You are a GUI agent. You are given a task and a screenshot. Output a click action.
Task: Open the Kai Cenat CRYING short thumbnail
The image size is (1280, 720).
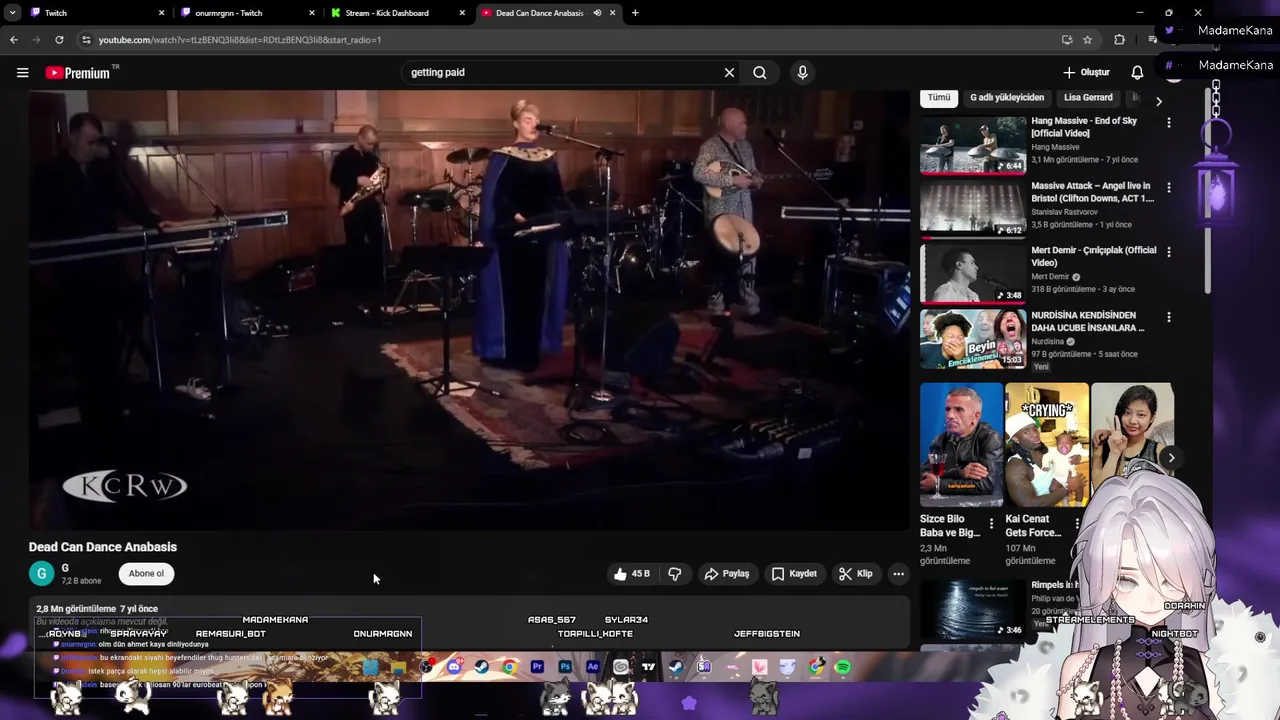pos(1046,445)
